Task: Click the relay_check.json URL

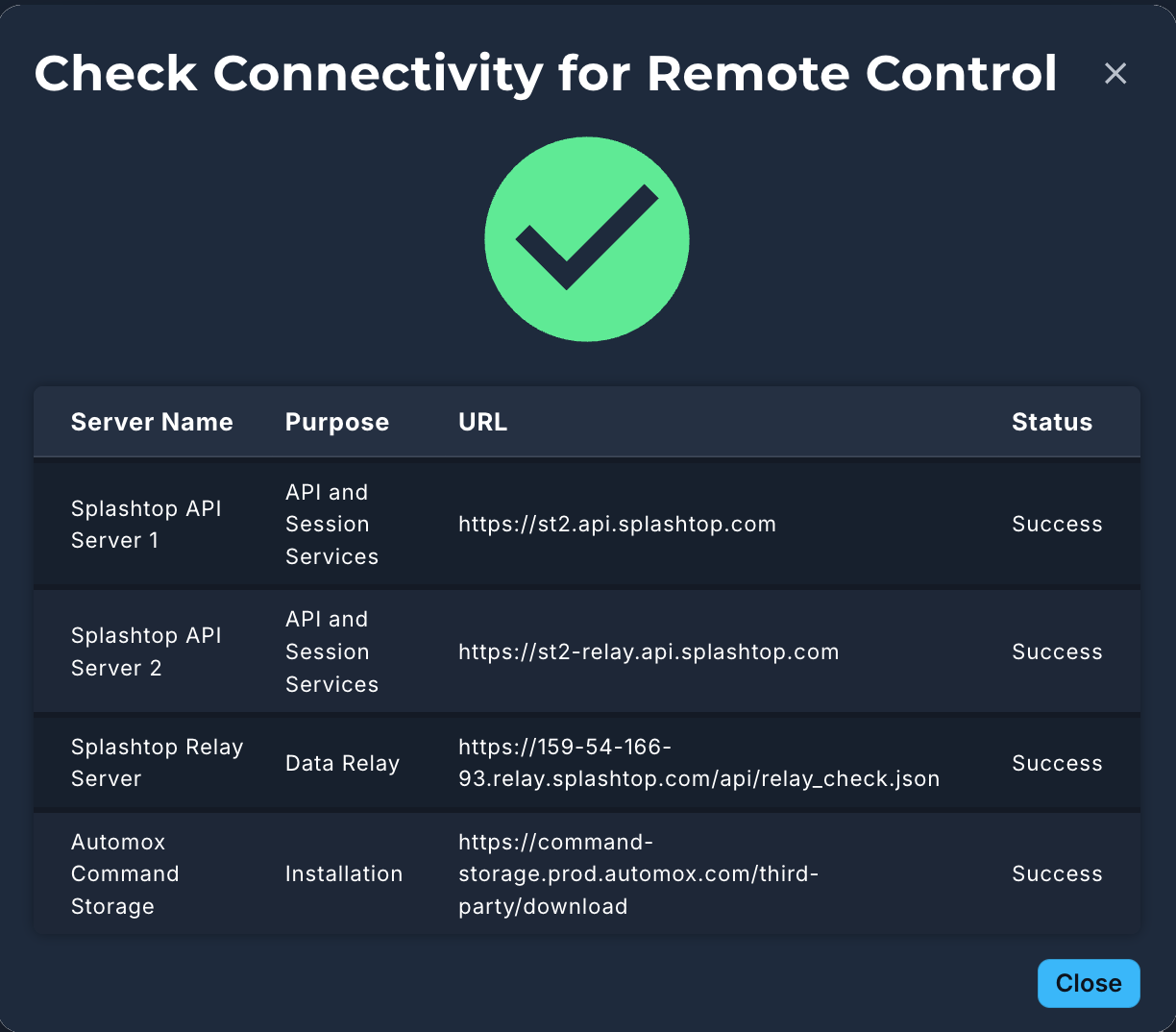Action: [x=698, y=763]
